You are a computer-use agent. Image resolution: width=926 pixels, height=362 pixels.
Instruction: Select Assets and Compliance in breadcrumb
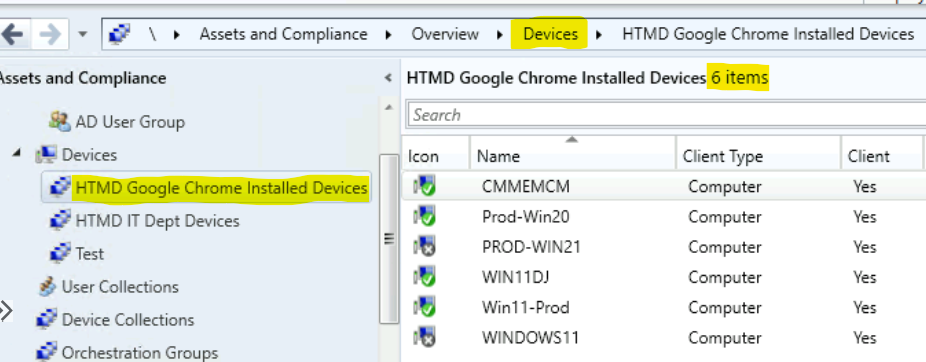pyautogui.click(x=283, y=34)
